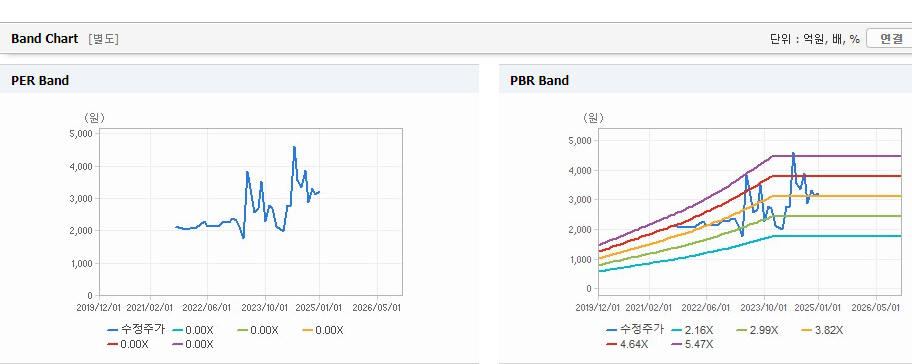Toggle 수정주가 legend in PER Band chart
The image size is (912, 364).
(137, 330)
